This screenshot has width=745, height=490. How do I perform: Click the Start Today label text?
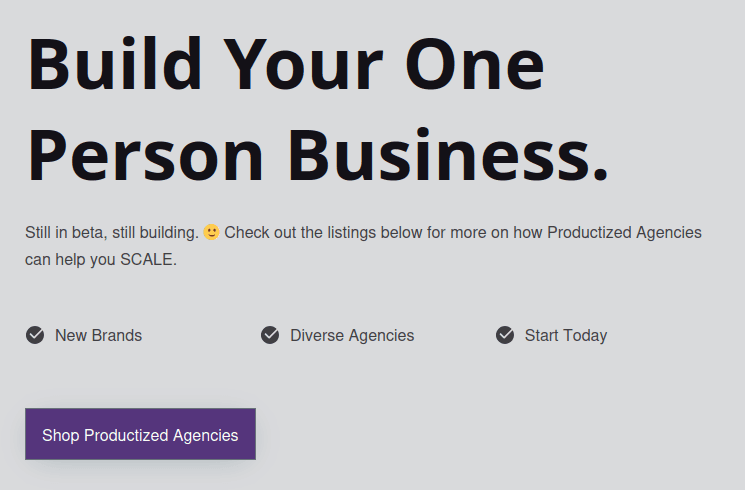pyautogui.click(x=566, y=335)
